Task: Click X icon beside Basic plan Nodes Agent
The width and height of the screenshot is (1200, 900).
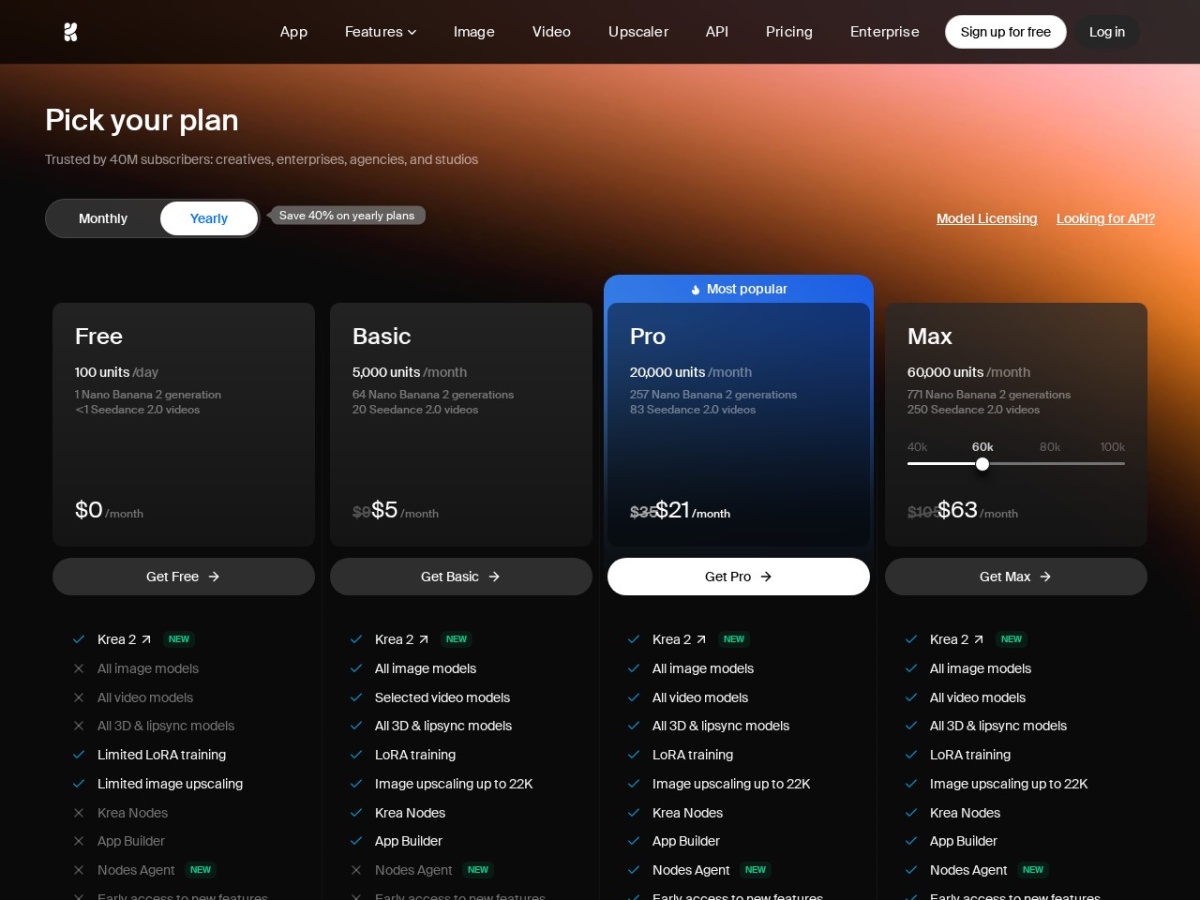Action: tap(356, 870)
